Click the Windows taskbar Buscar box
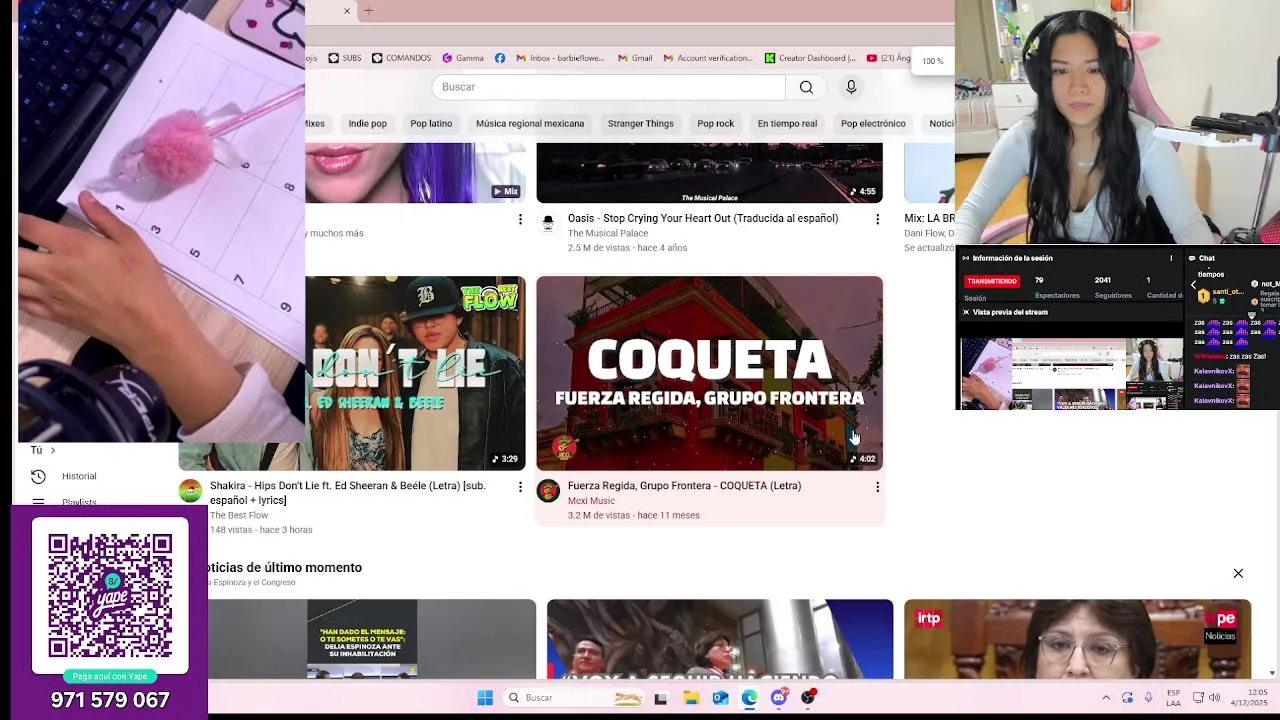The height and width of the screenshot is (720, 1280). click(574, 698)
